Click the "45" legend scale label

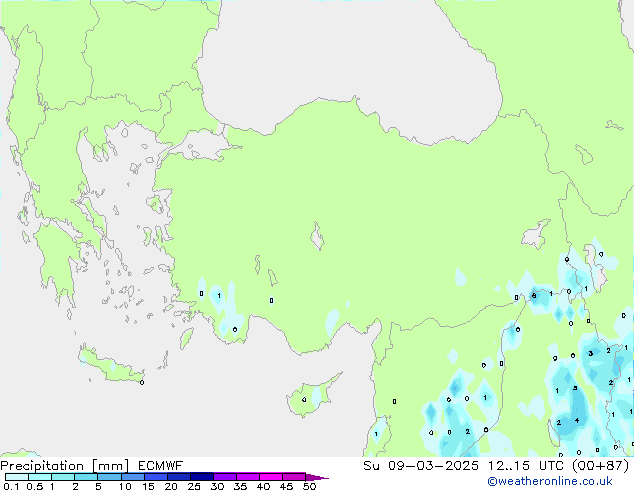point(286,486)
